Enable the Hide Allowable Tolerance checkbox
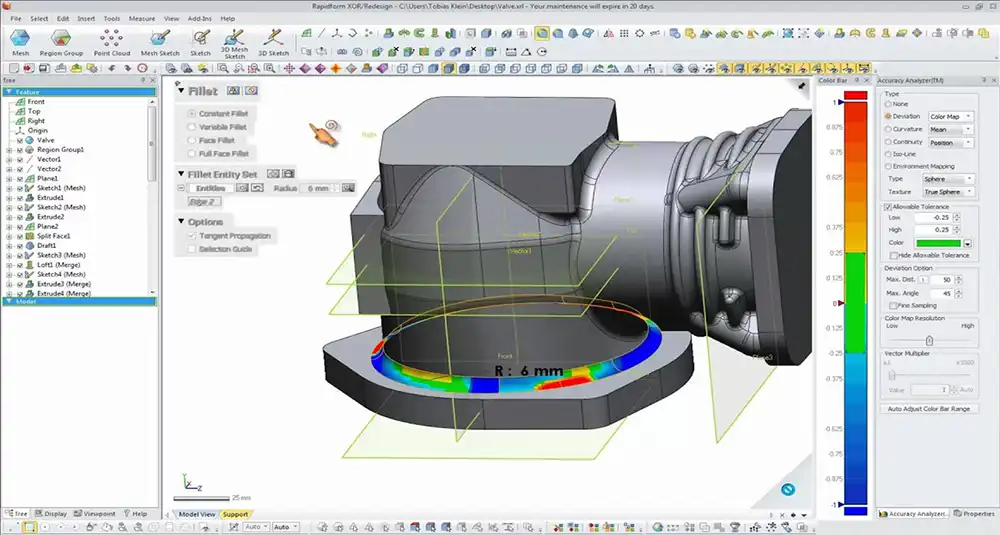The image size is (1000, 535). tap(893, 256)
